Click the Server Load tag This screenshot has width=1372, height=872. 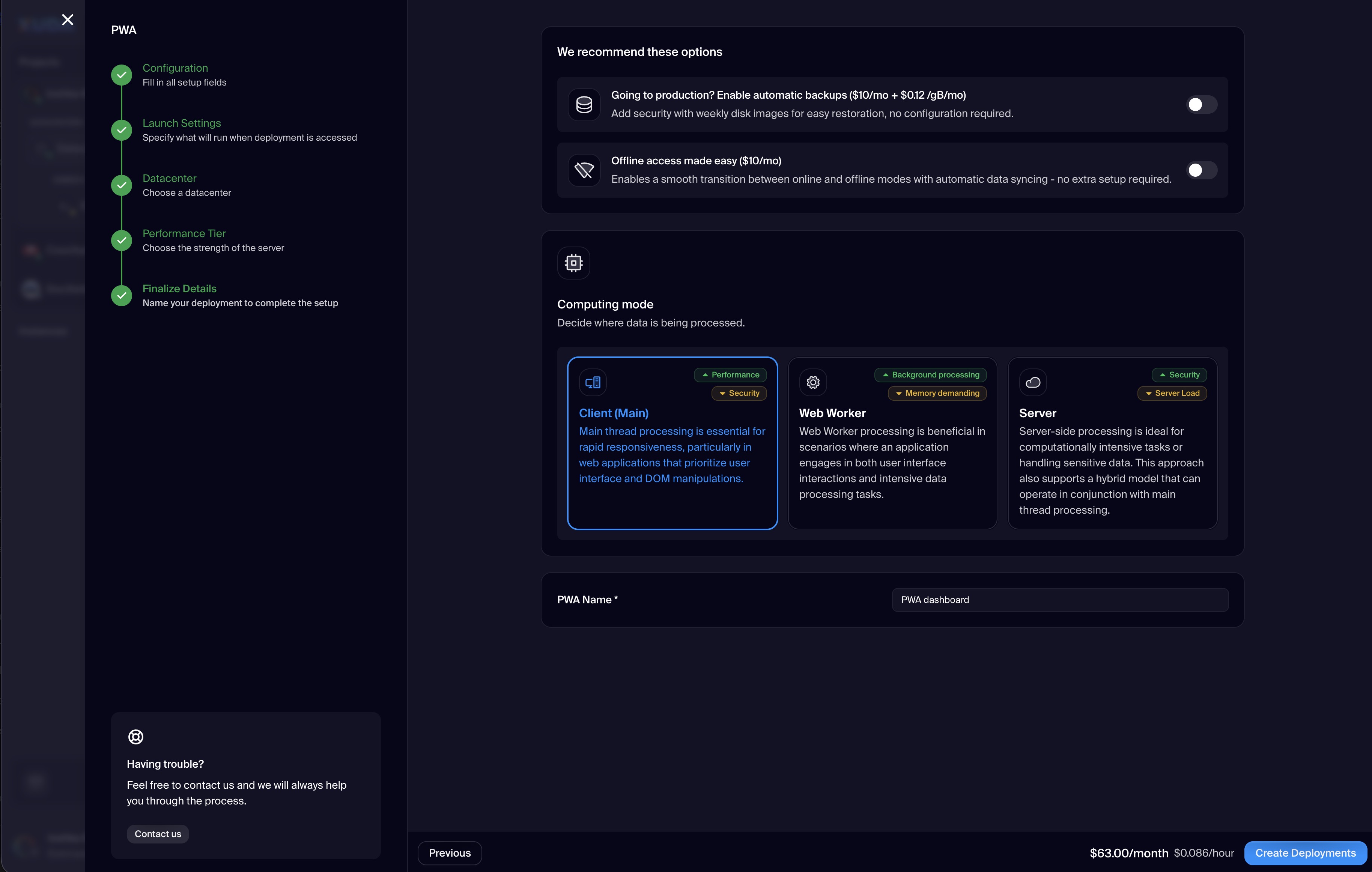(x=1172, y=393)
